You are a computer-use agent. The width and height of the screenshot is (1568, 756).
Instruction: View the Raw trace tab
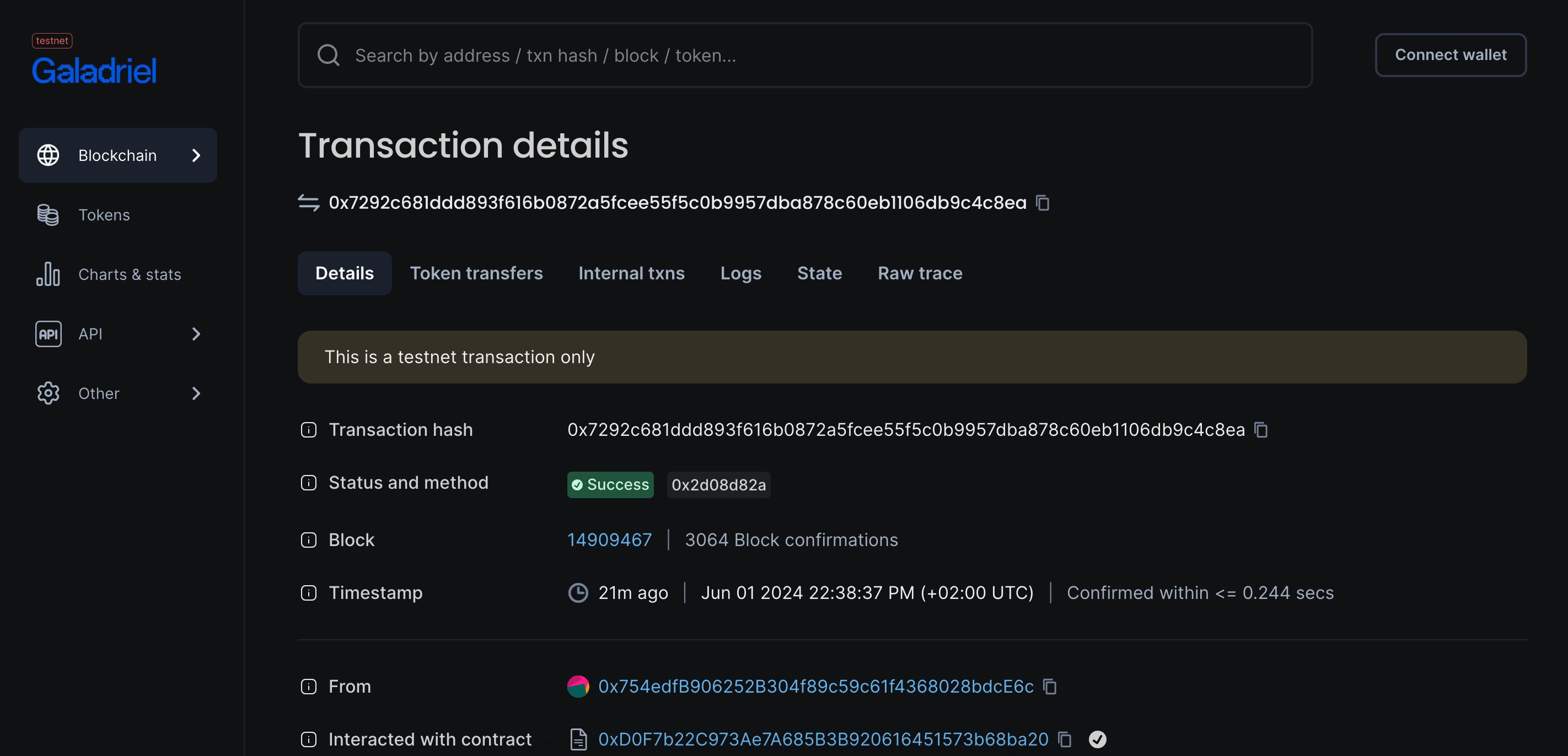pos(920,273)
